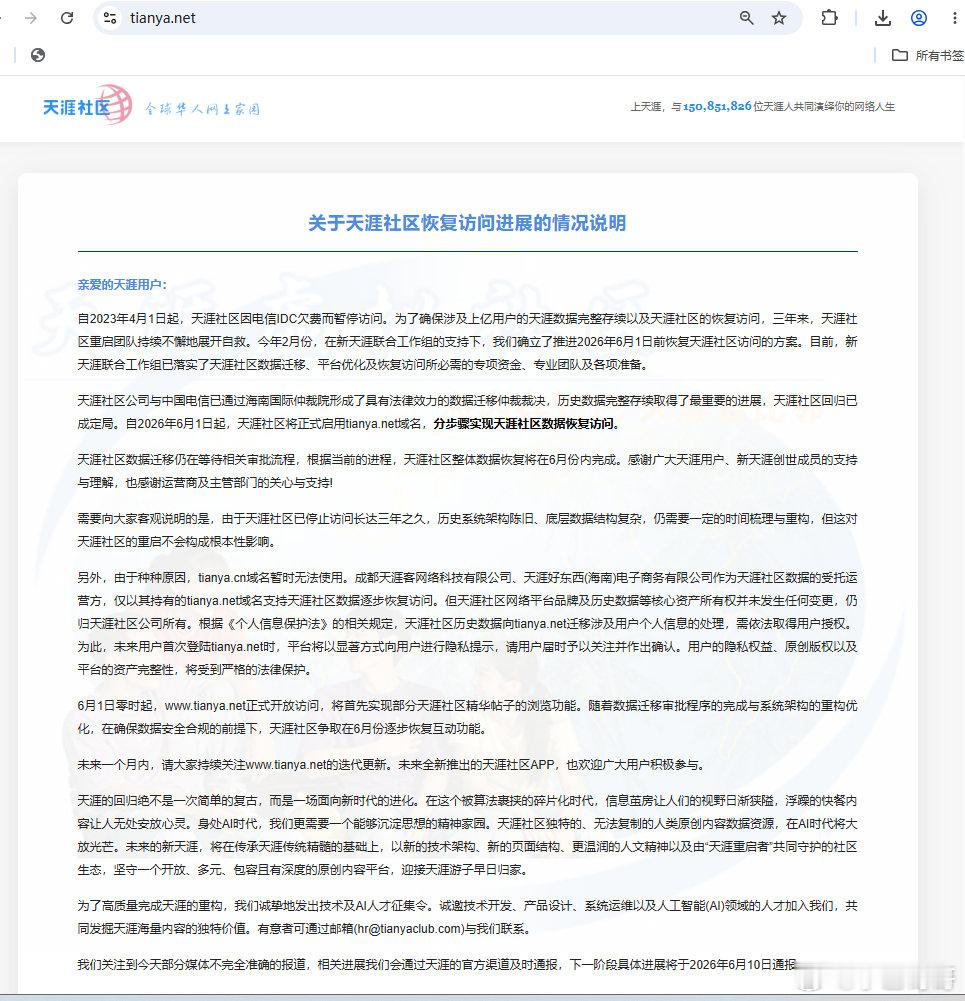Screen dimensions: 965x1001
Task: Click the paragraph starting 另外，由于种种原因
Action: [467, 624]
